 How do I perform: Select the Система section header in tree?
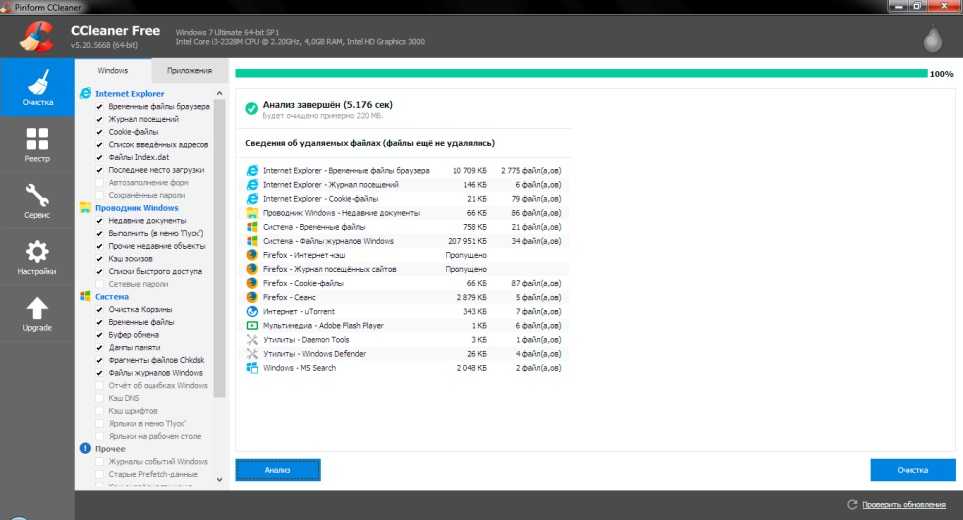point(111,297)
